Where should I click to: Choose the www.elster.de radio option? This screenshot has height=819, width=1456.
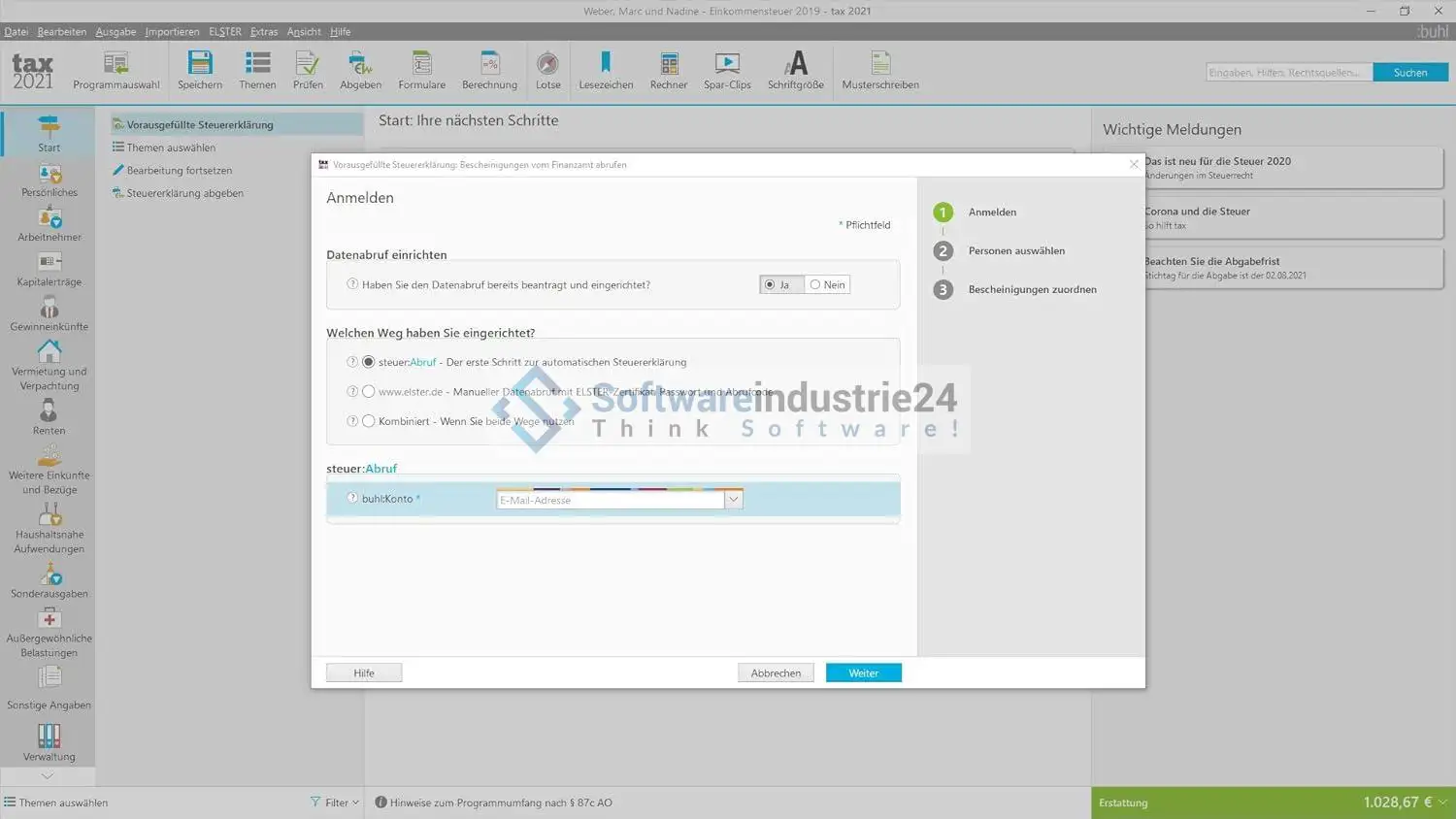click(369, 392)
